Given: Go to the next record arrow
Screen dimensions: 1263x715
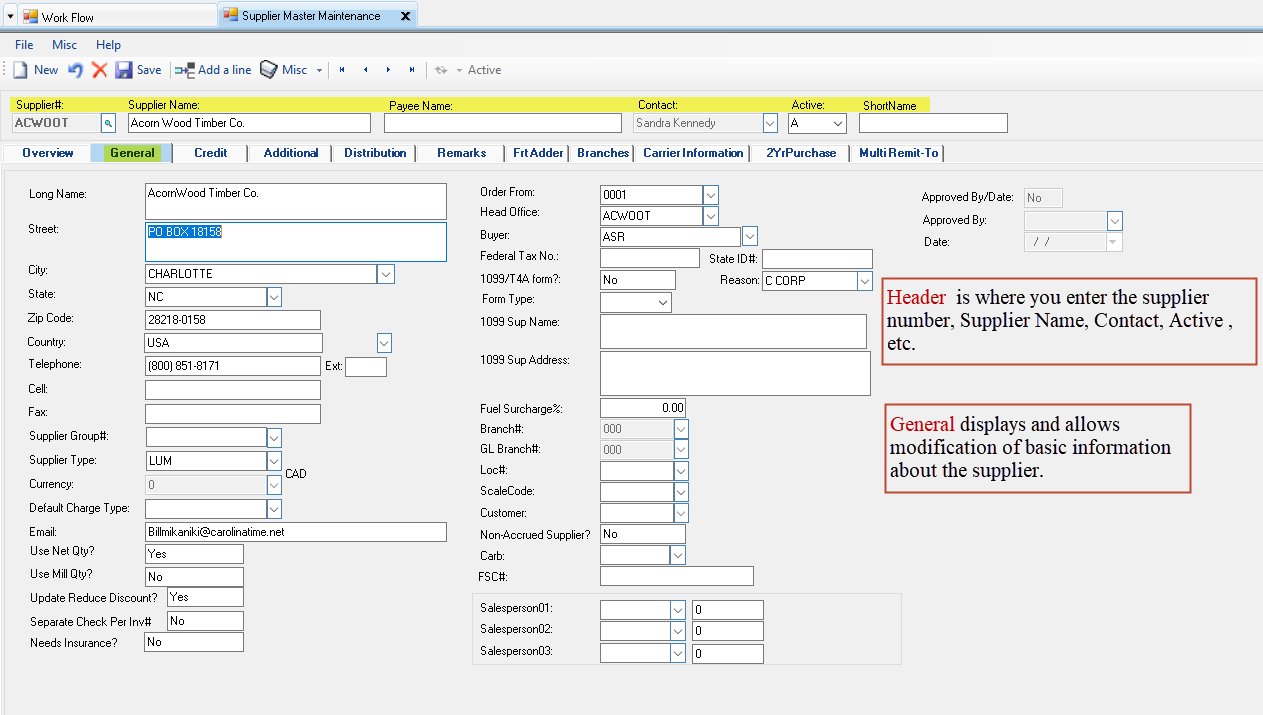Looking at the screenshot, I should point(388,70).
